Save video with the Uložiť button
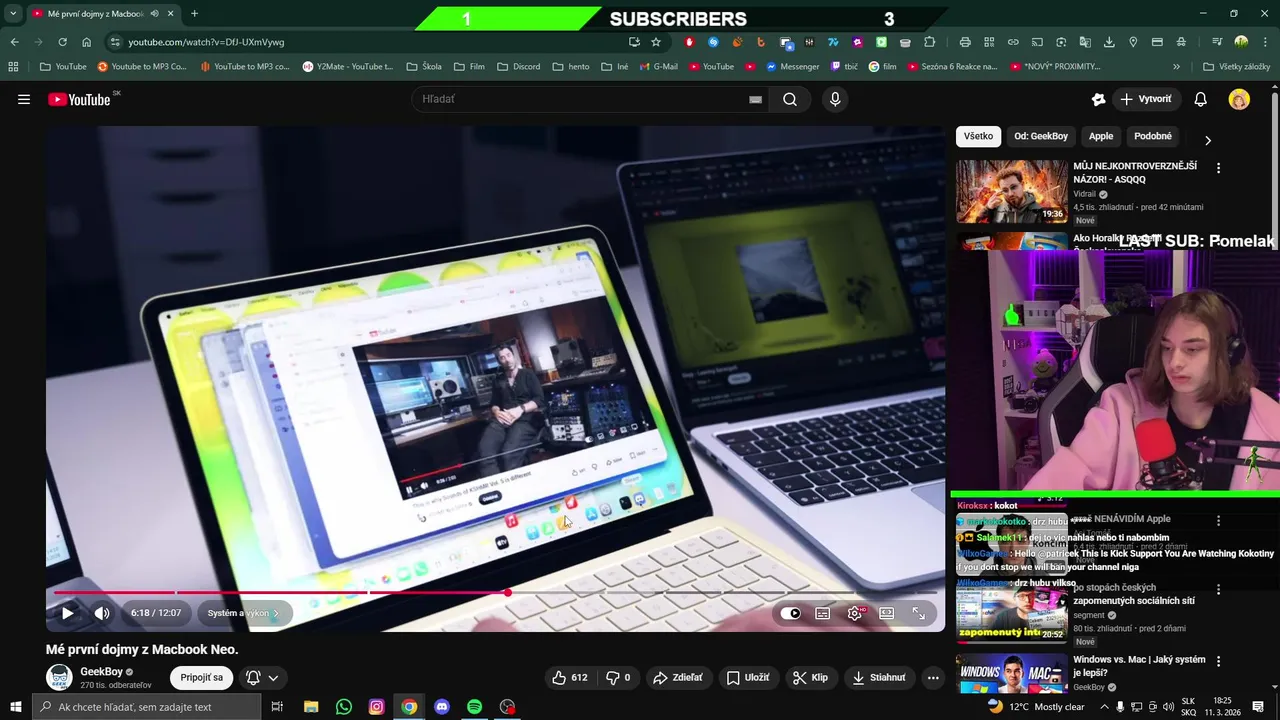 coord(748,677)
